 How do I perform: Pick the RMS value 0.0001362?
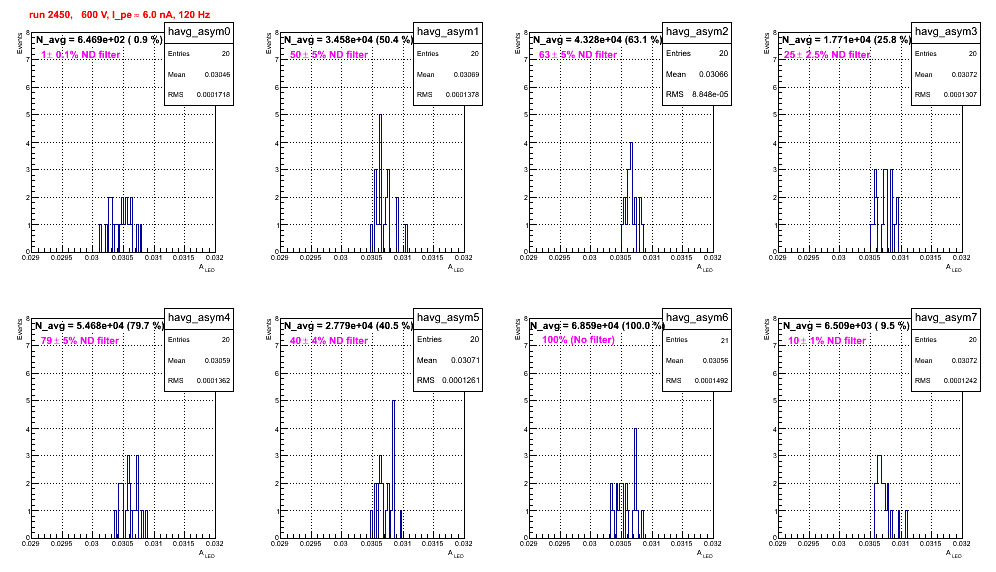tap(213, 381)
